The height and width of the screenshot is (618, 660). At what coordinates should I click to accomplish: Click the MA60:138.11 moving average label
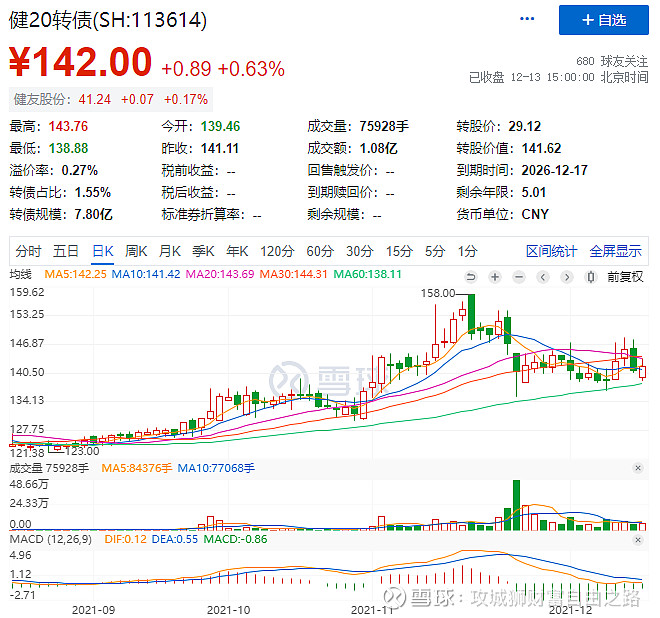point(367,274)
